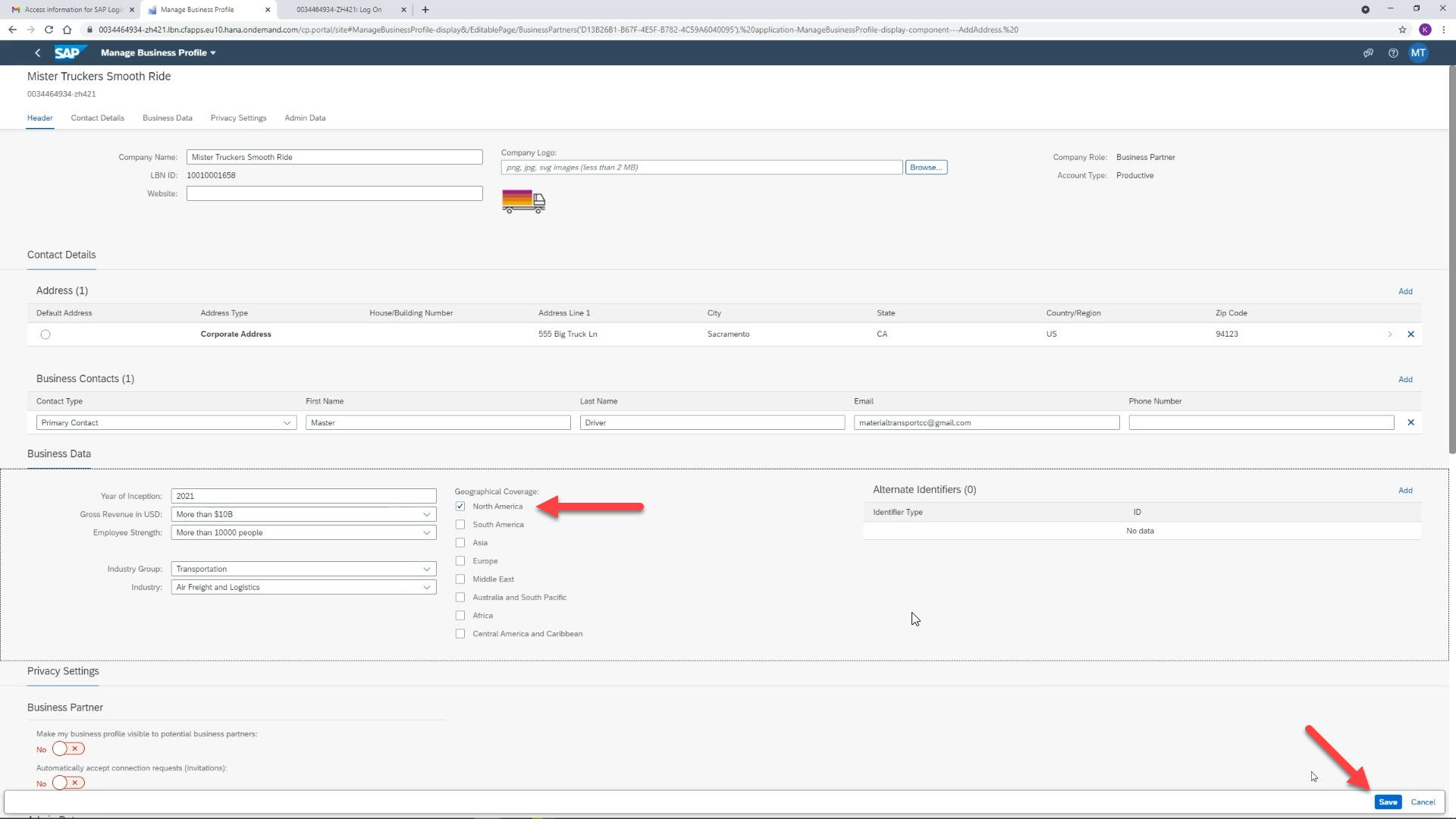
Task: Check Australia and South Pacific coverage
Action: coord(460,598)
